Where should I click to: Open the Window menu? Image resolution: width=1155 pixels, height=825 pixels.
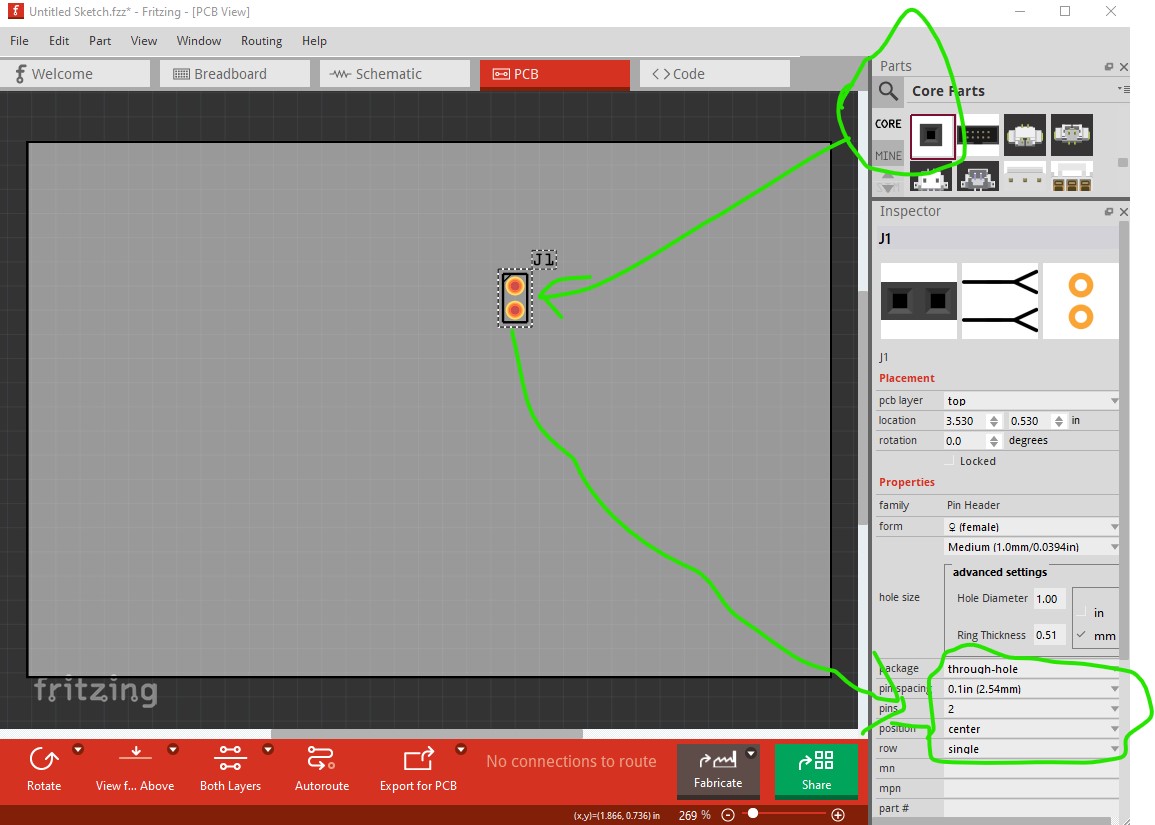click(199, 41)
